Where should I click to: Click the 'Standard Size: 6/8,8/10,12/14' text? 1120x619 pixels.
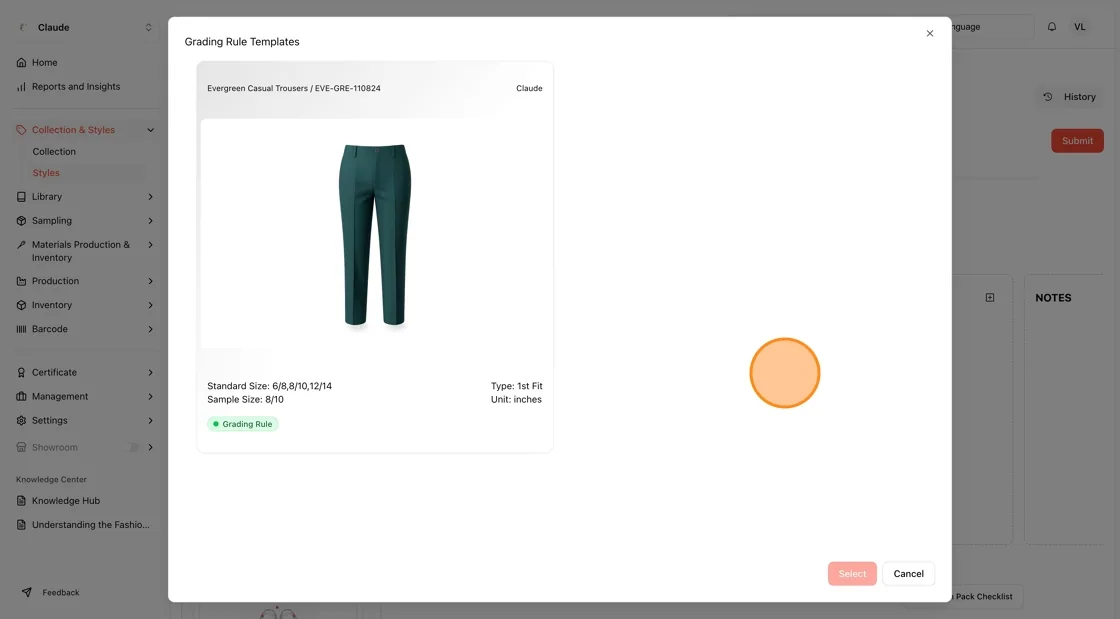pos(269,386)
